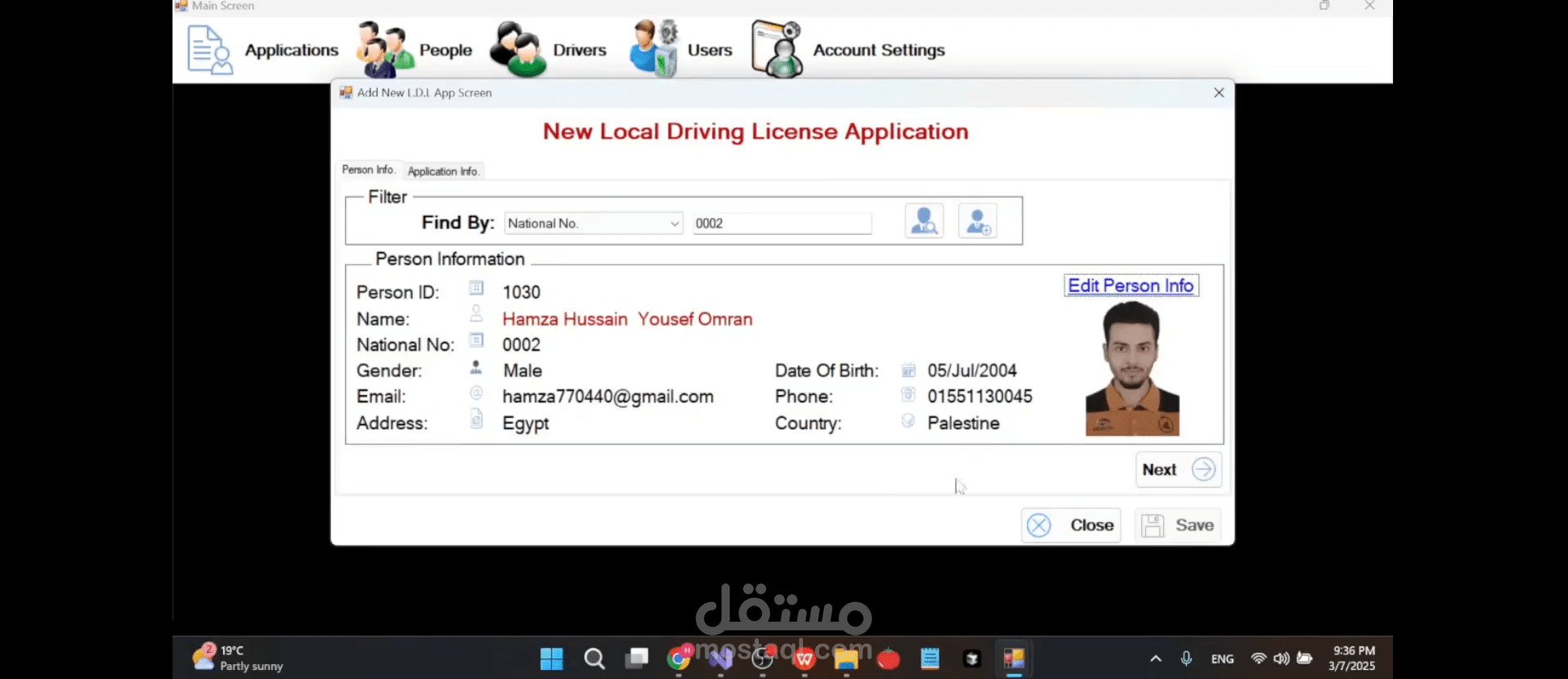Viewport: 1568px width, 679px height.
Task: Click the Person ID value 1030
Action: pos(522,292)
